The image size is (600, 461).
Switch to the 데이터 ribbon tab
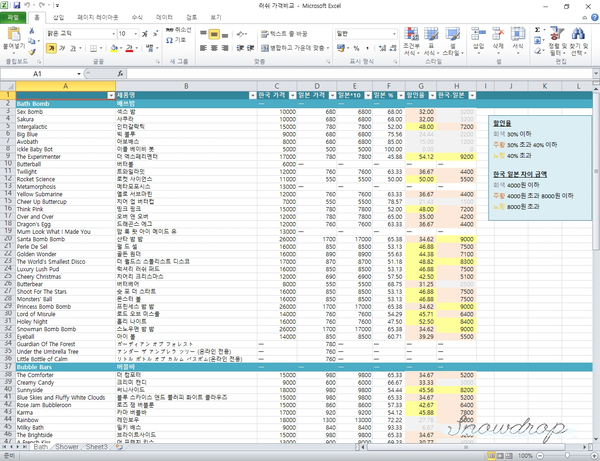[x=164, y=17]
